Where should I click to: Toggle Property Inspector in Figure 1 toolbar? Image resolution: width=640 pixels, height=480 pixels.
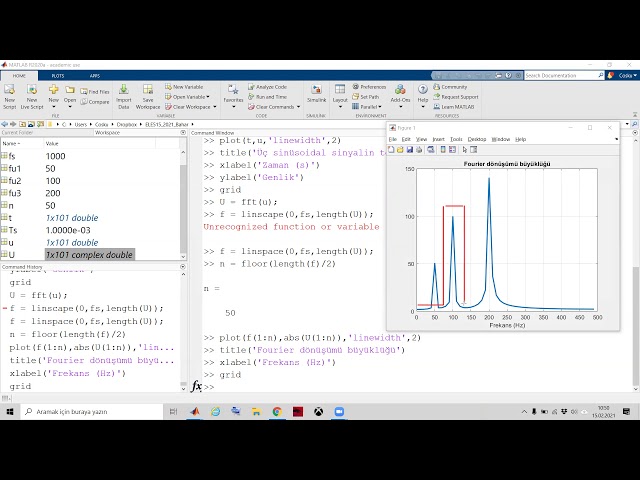click(x=473, y=150)
